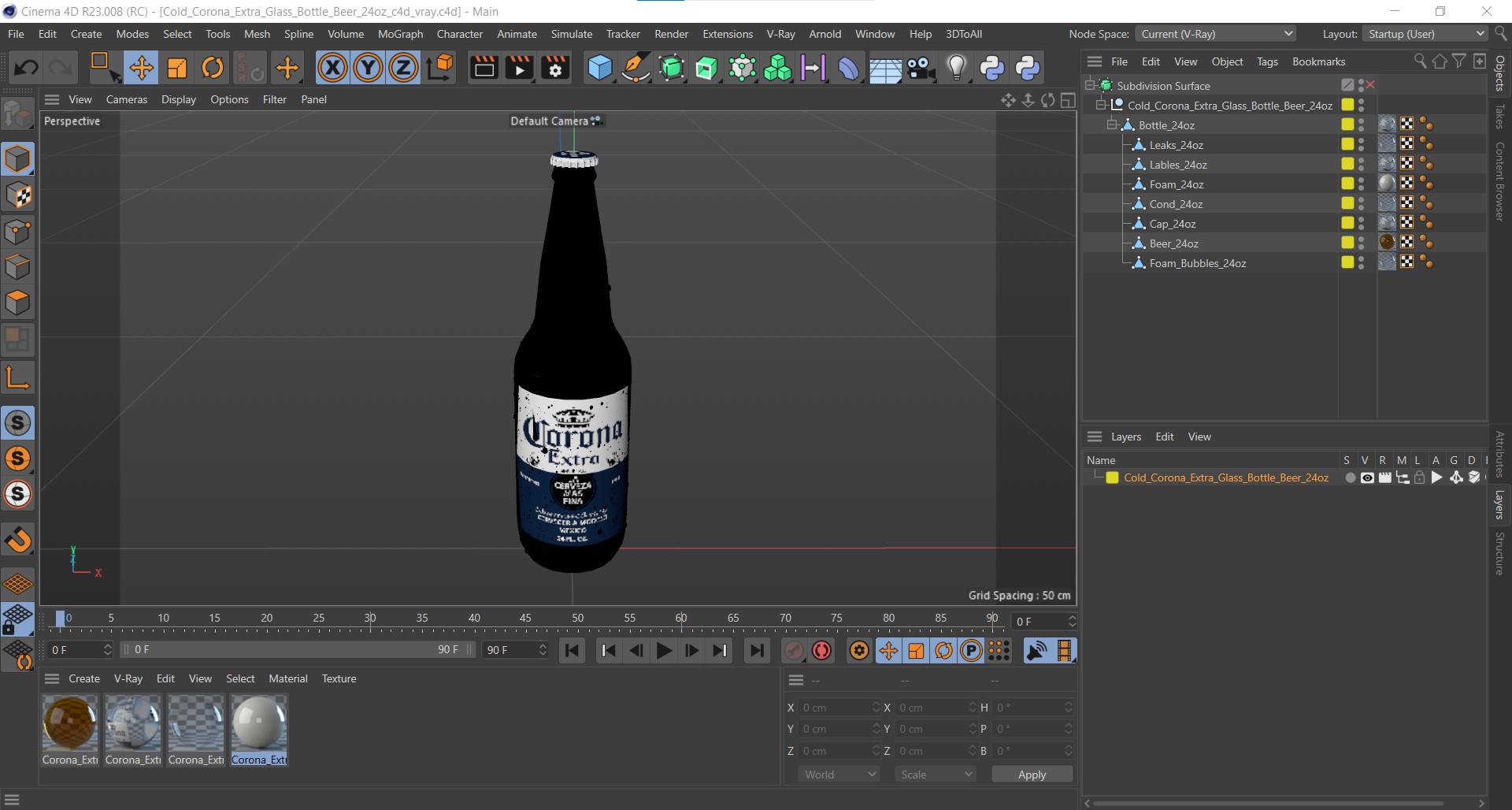
Task: Click the first Python icon in toolbar
Action: [x=992, y=68]
